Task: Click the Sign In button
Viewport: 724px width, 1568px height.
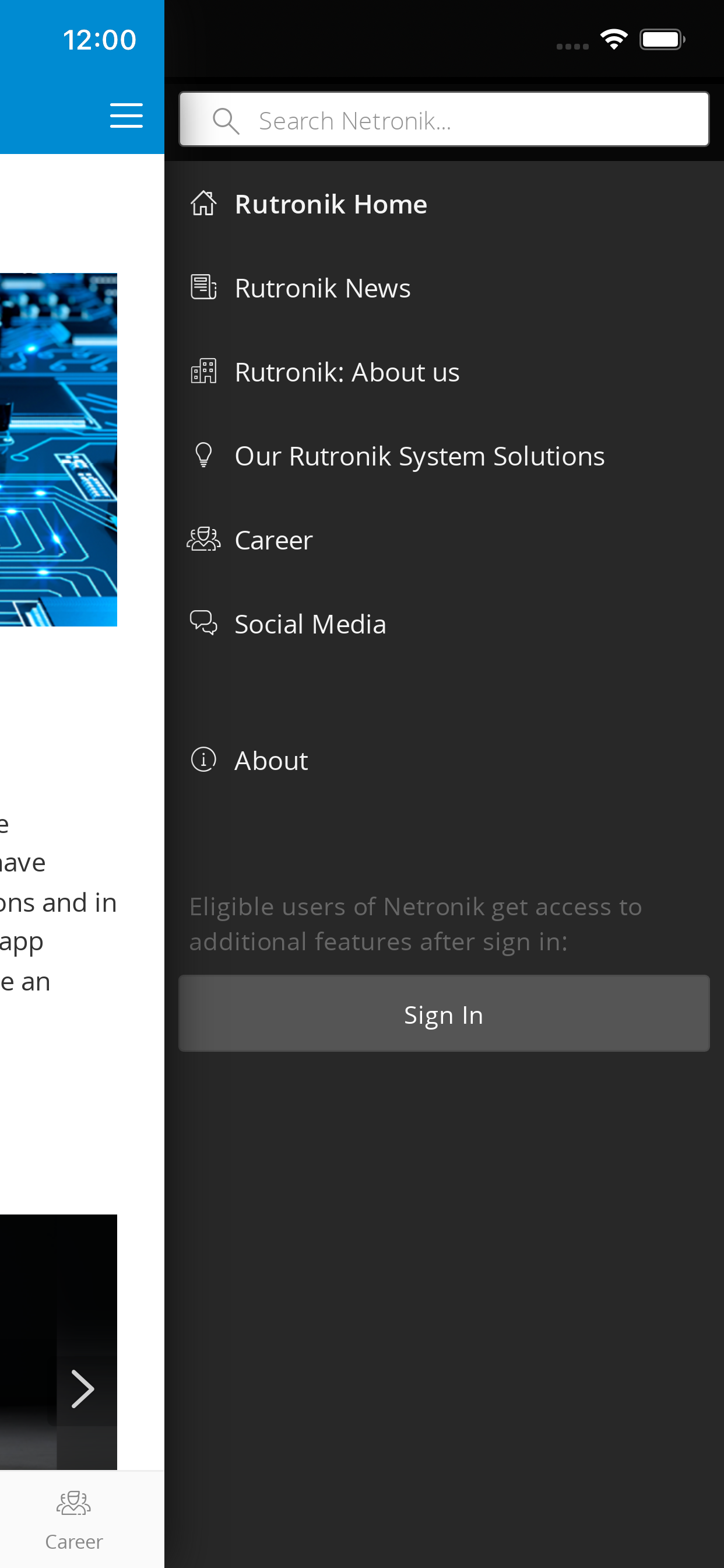Action: (444, 1013)
